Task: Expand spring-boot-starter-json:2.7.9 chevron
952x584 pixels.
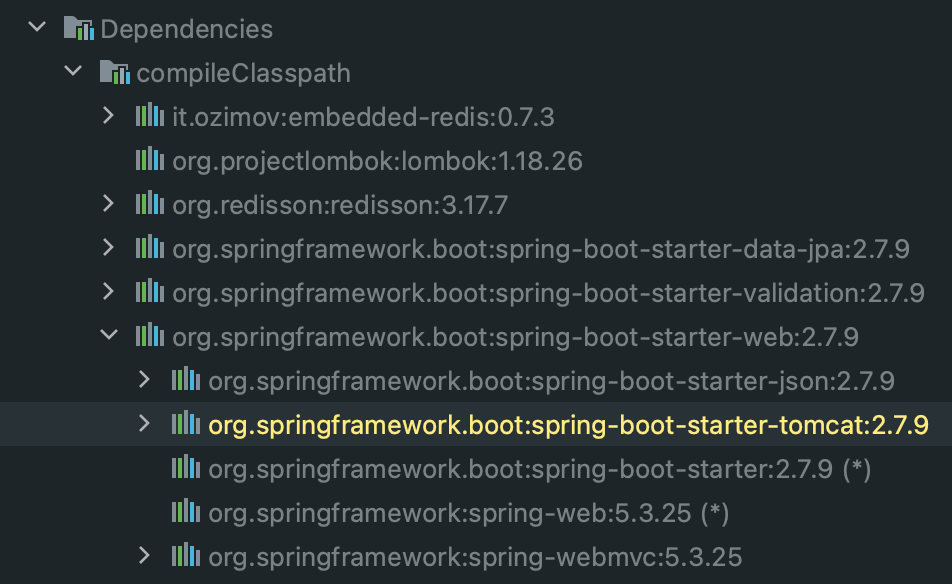Action: (144, 379)
